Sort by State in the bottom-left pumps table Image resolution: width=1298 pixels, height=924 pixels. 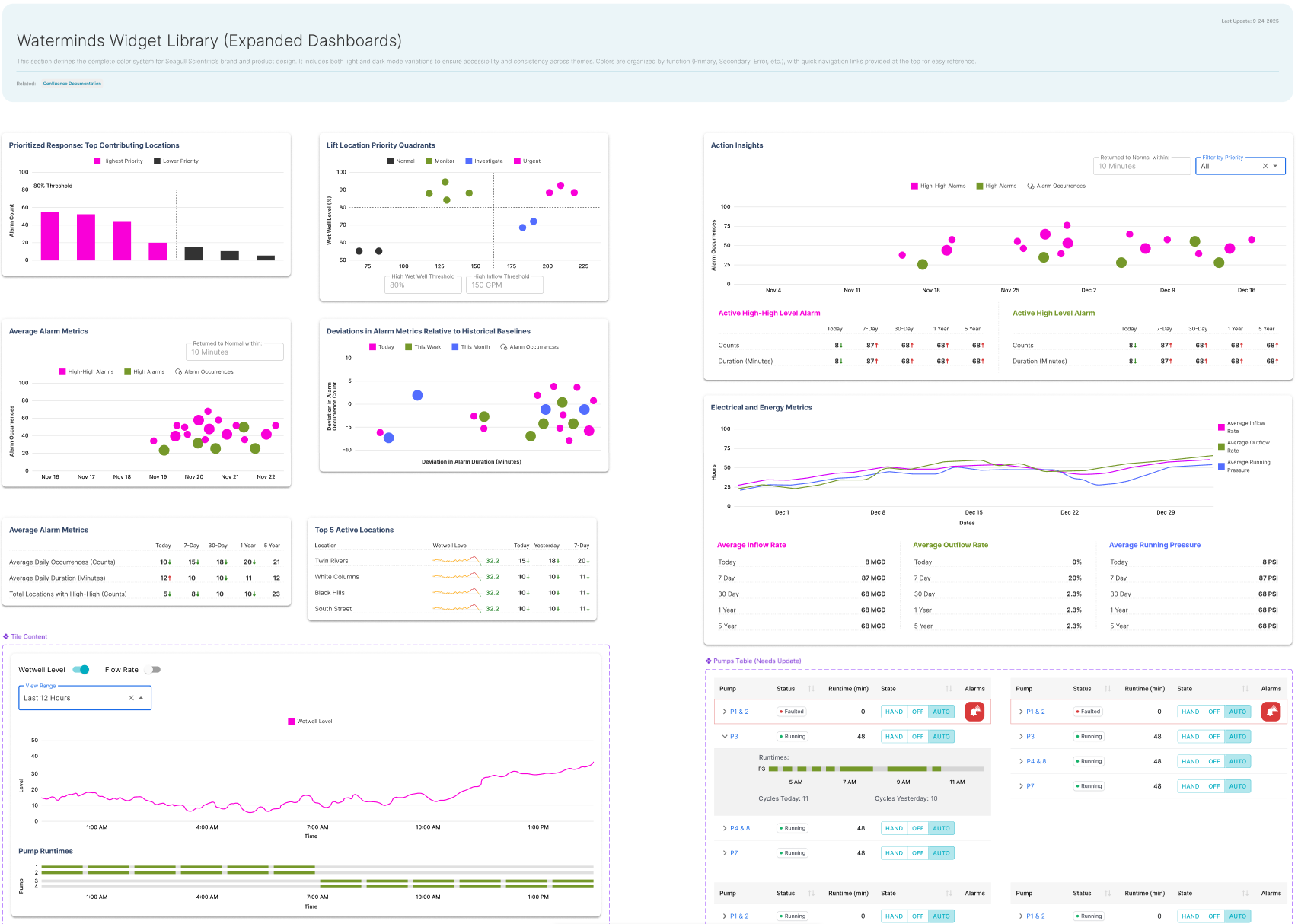pos(949,894)
